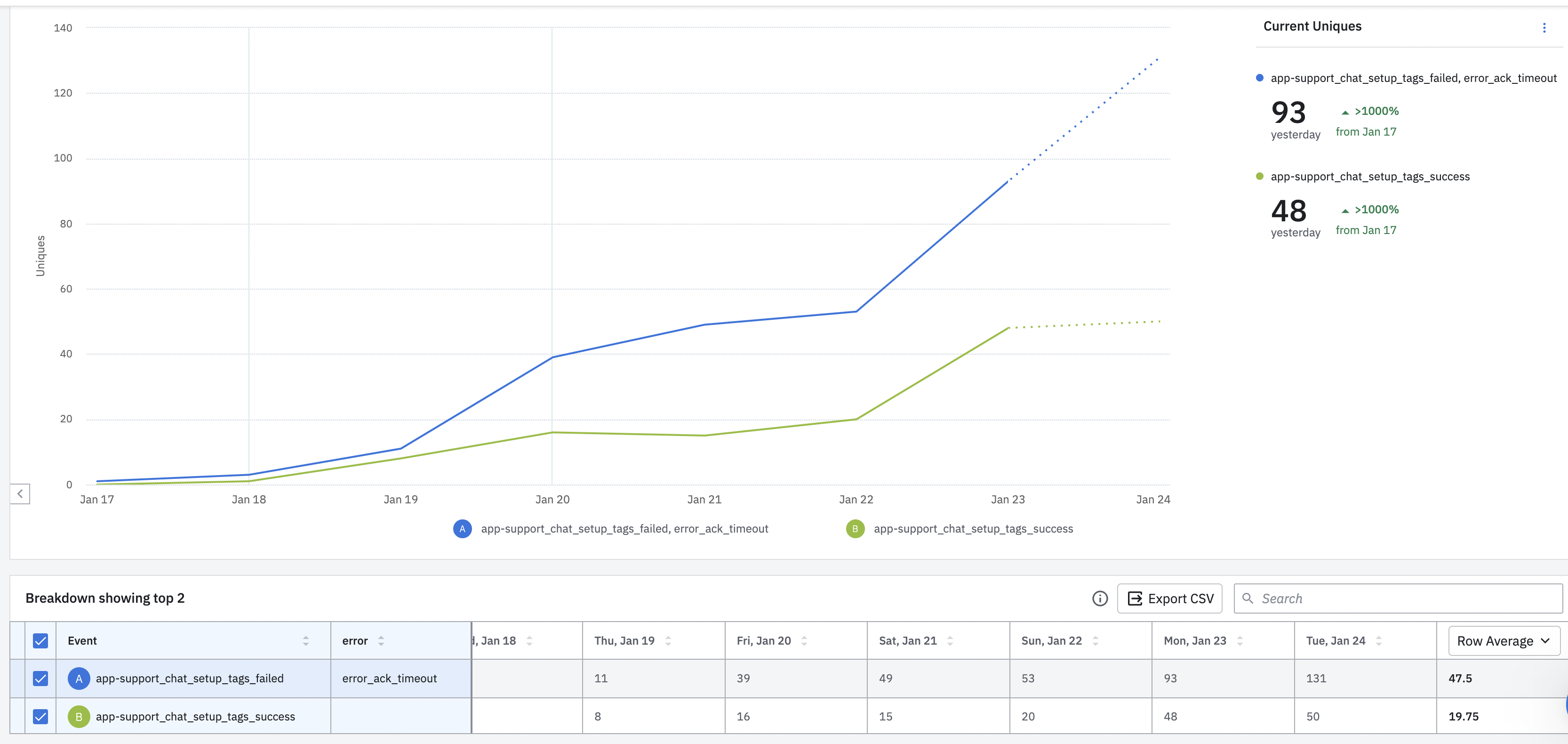Uncheck the chat_setup_tags_failed row checkbox

(x=40, y=678)
